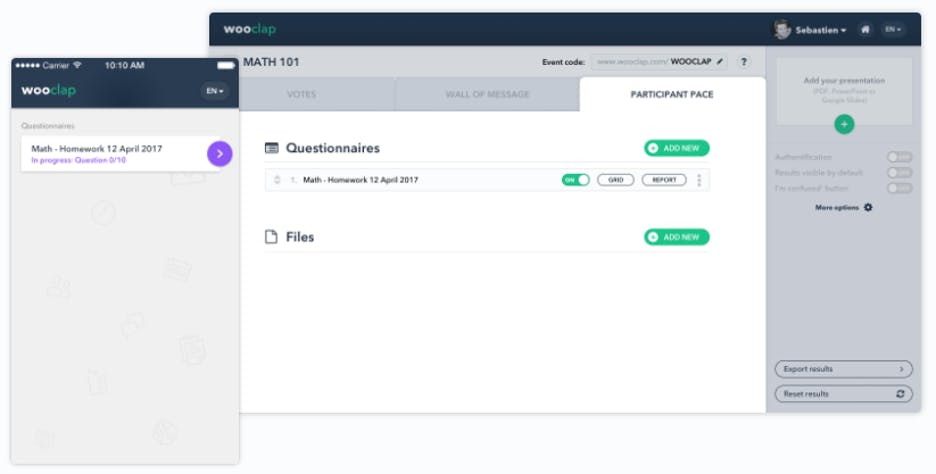Click drag handle of Math Homework row
Screen dimensions: 936x474
(x=277, y=180)
